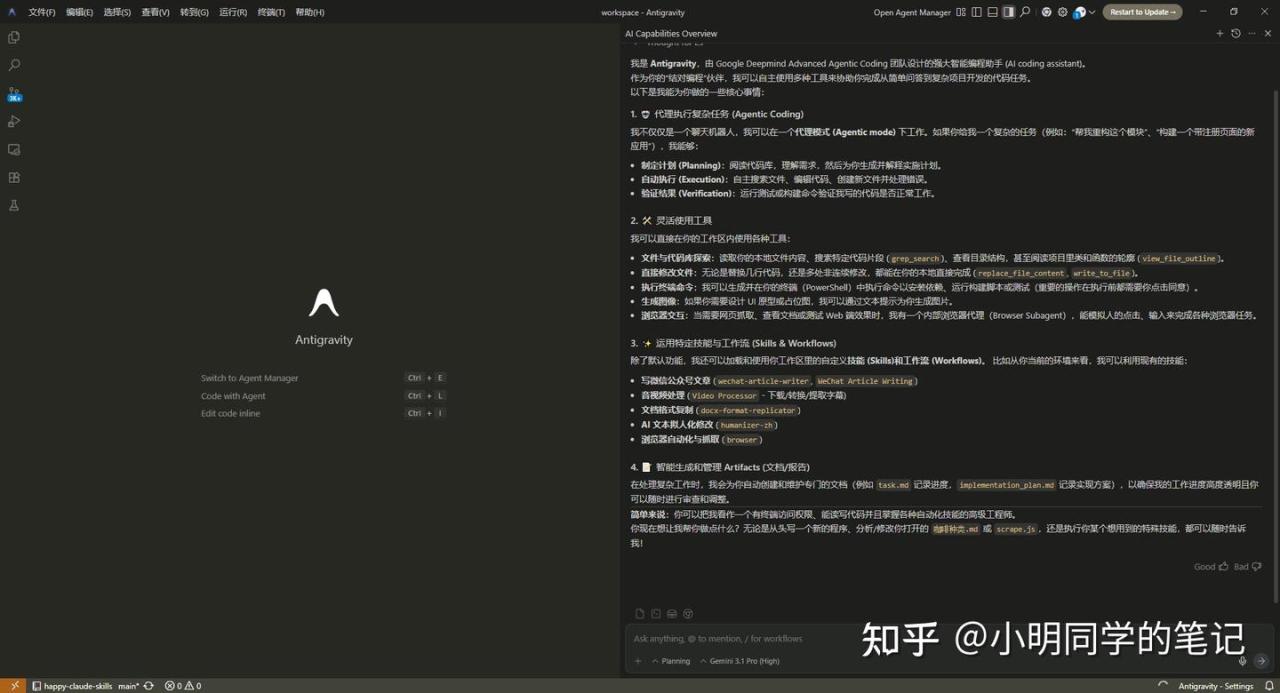Screen dimensions: 1280x693
Task: Expand the account profile dropdown arrow
Action: [x=1091, y=12]
